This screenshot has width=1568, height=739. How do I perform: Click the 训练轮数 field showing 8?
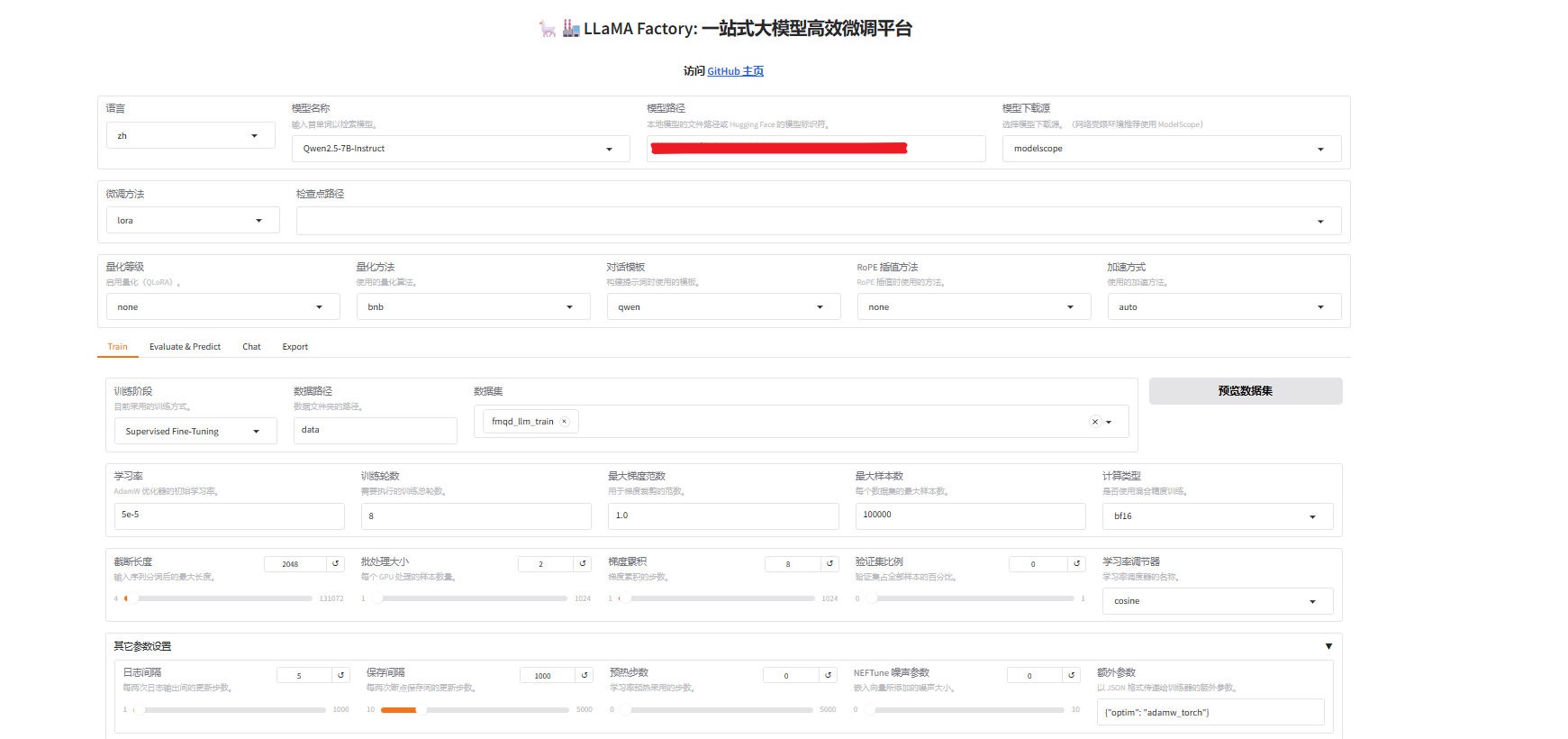coord(476,516)
